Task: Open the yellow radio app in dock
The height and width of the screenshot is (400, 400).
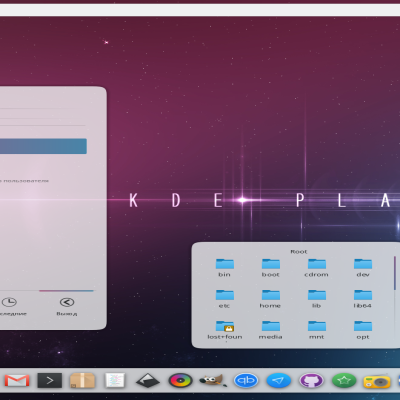Action: point(377,381)
